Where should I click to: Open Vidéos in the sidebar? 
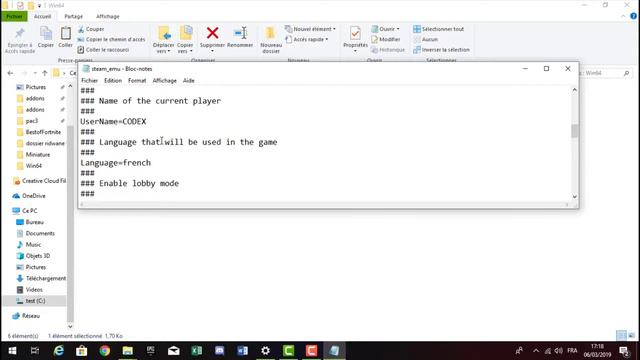[x=29, y=289]
